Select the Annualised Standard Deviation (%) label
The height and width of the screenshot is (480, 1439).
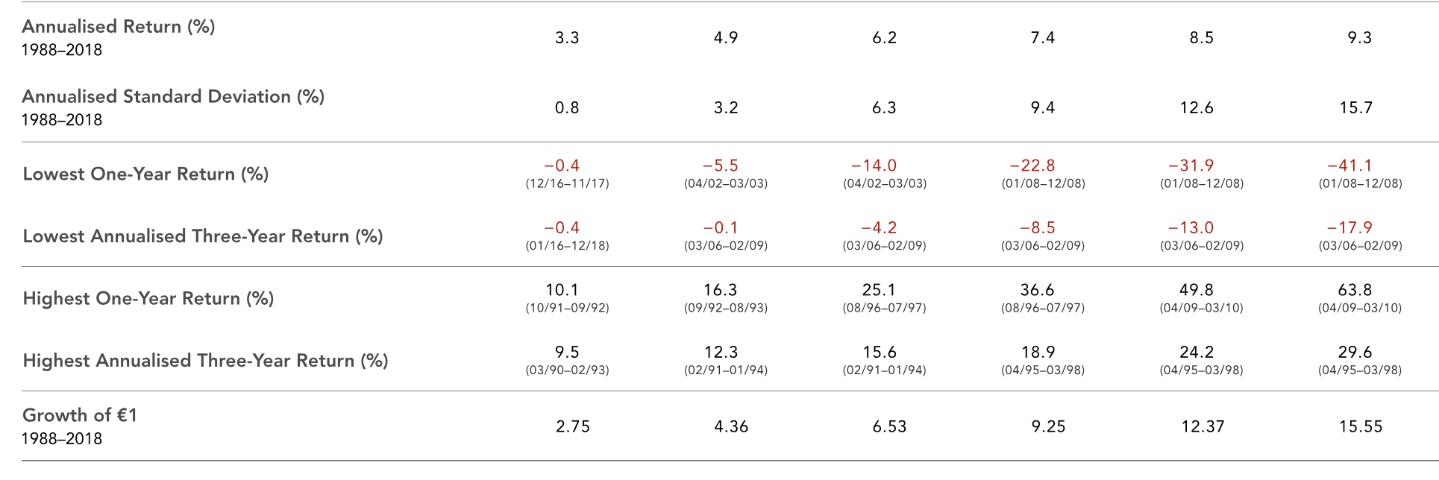173,97
